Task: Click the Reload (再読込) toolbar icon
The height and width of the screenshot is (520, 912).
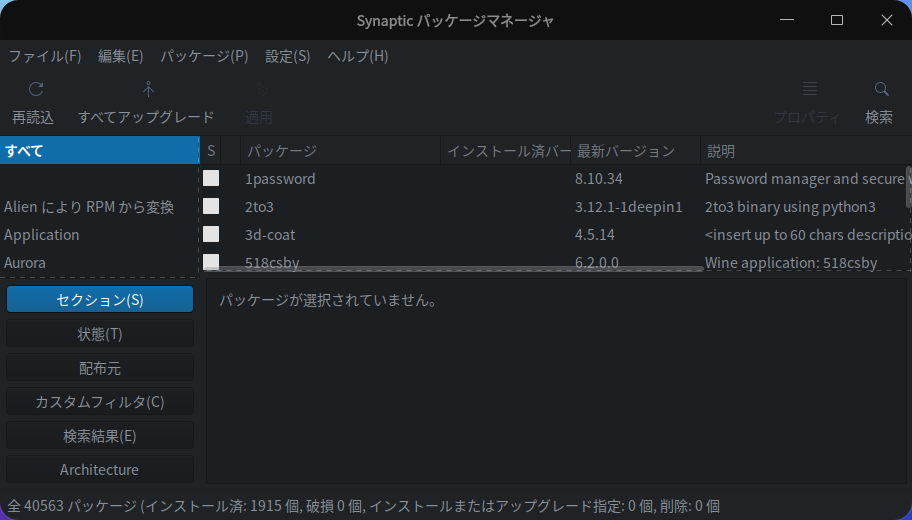Action: [36, 89]
